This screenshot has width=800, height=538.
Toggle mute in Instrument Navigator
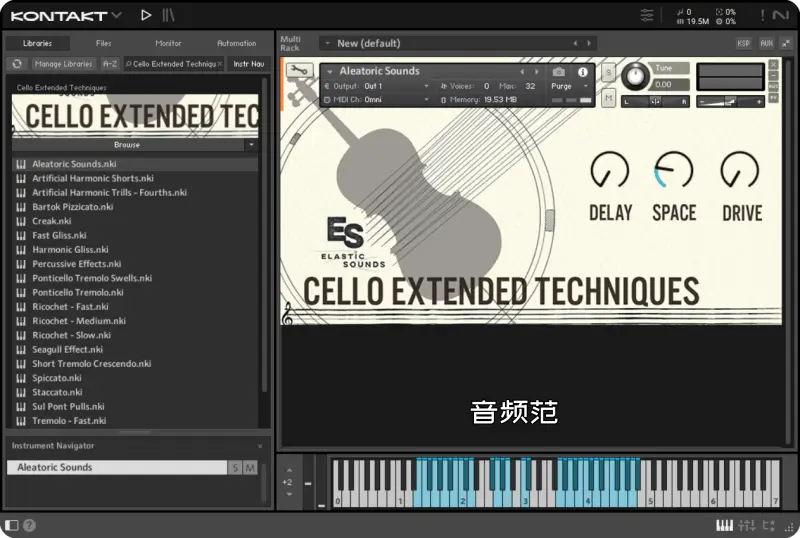(250, 468)
